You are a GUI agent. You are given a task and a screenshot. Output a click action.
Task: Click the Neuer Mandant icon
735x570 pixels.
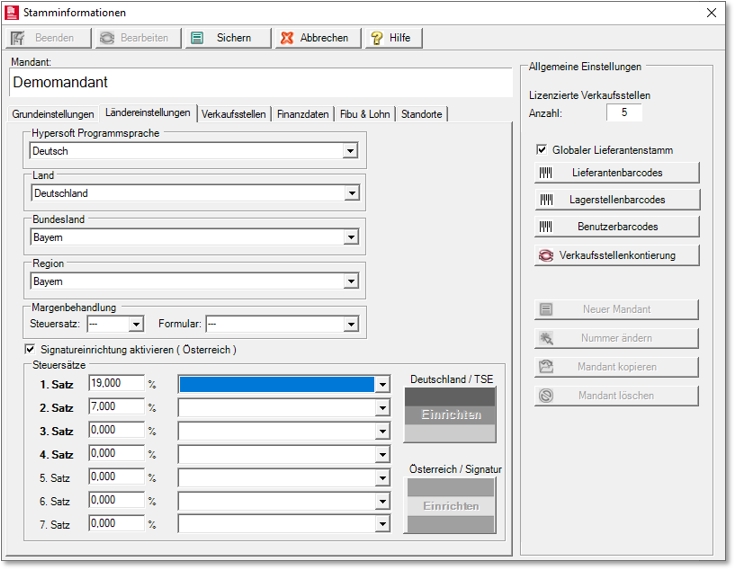(546, 309)
